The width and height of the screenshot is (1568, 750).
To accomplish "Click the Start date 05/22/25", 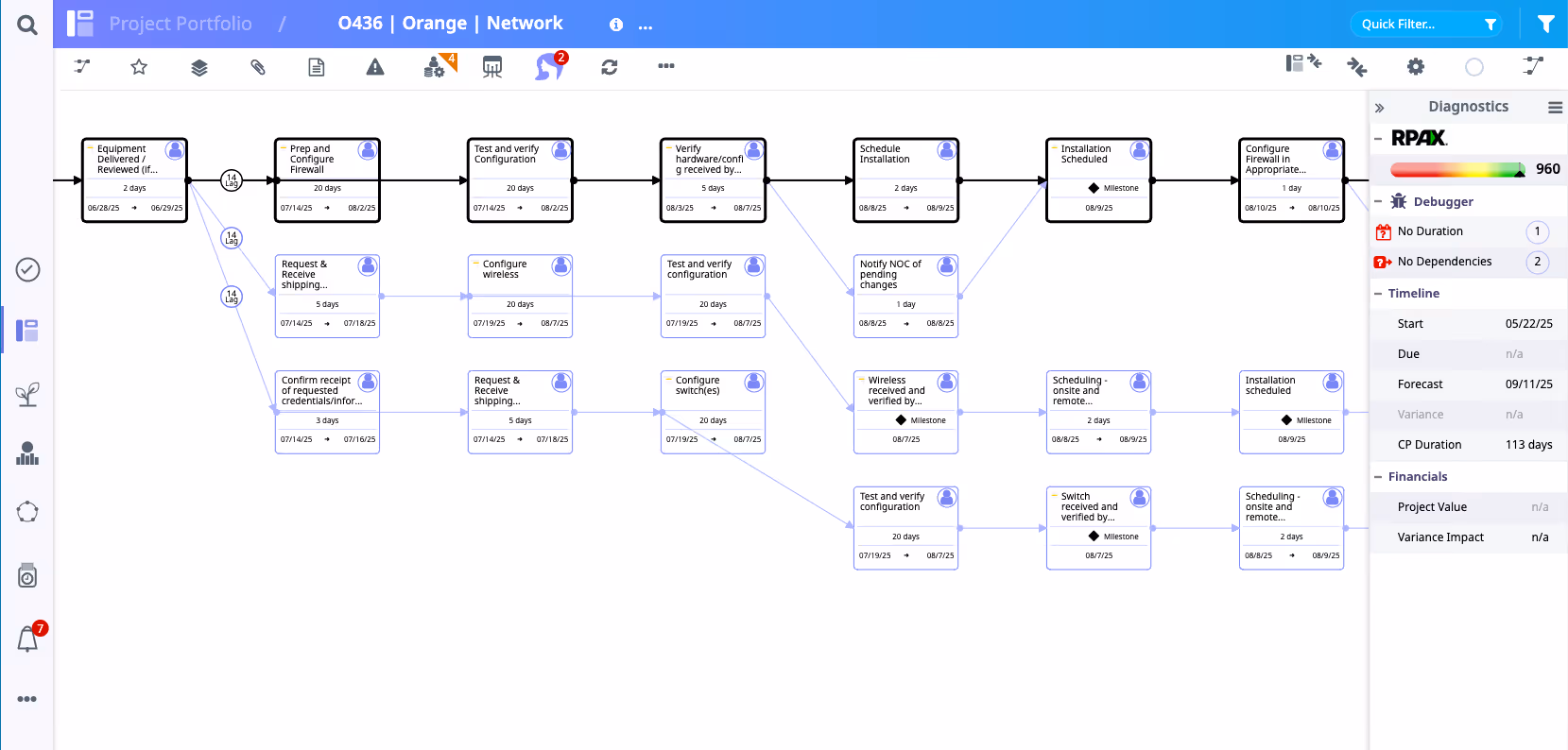I will pyautogui.click(x=1529, y=324).
